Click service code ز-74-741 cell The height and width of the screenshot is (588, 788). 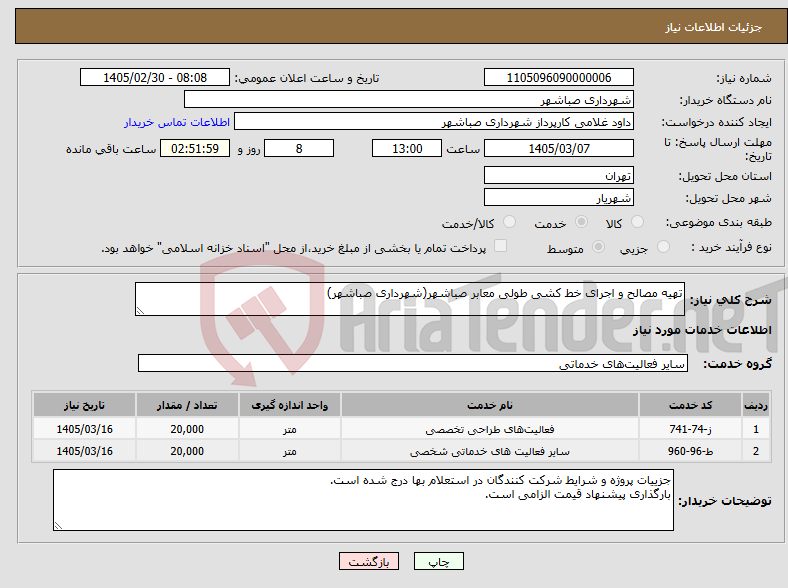[x=691, y=429]
